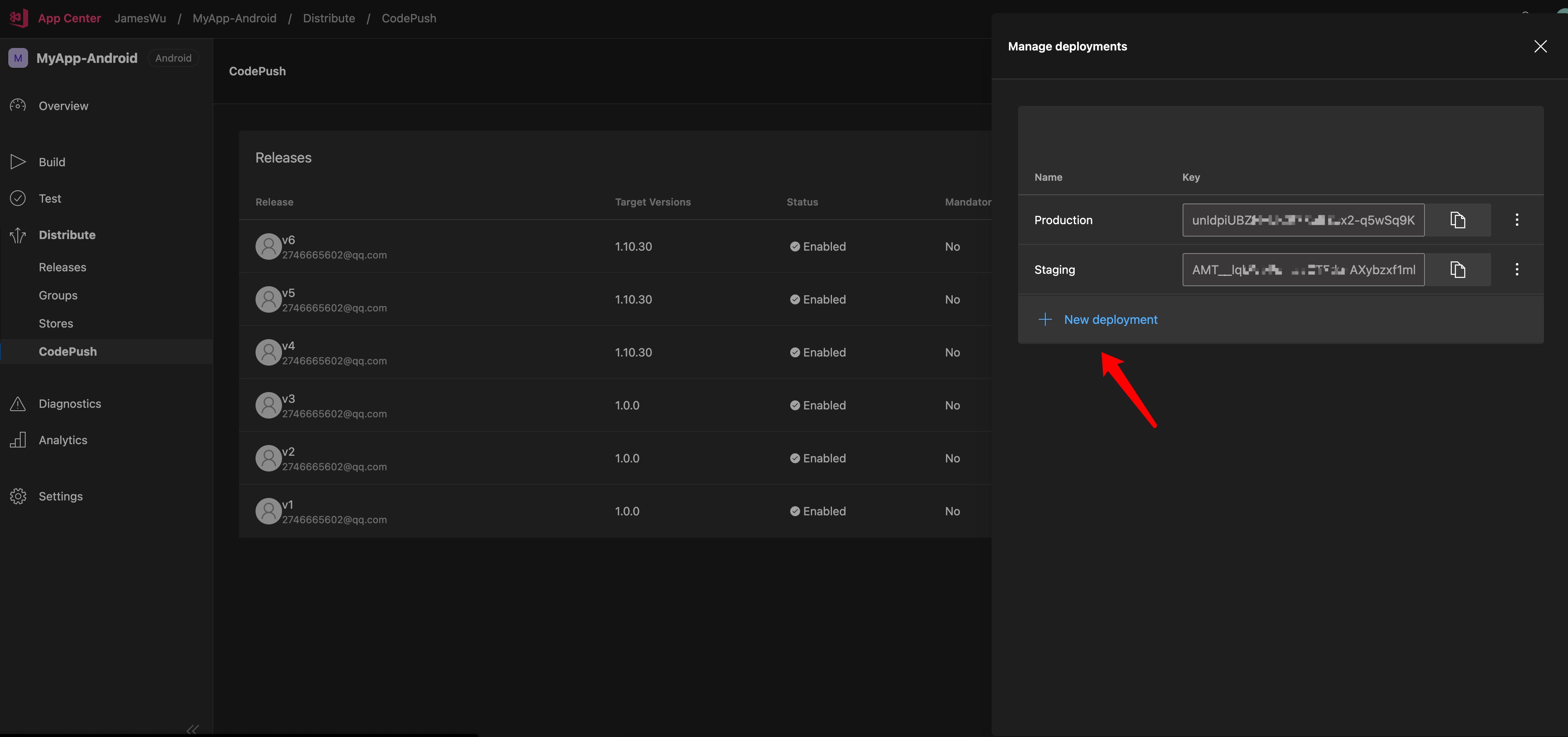The height and width of the screenshot is (737, 1568).
Task: Open the Analytics sidebar item
Action: tap(63, 440)
